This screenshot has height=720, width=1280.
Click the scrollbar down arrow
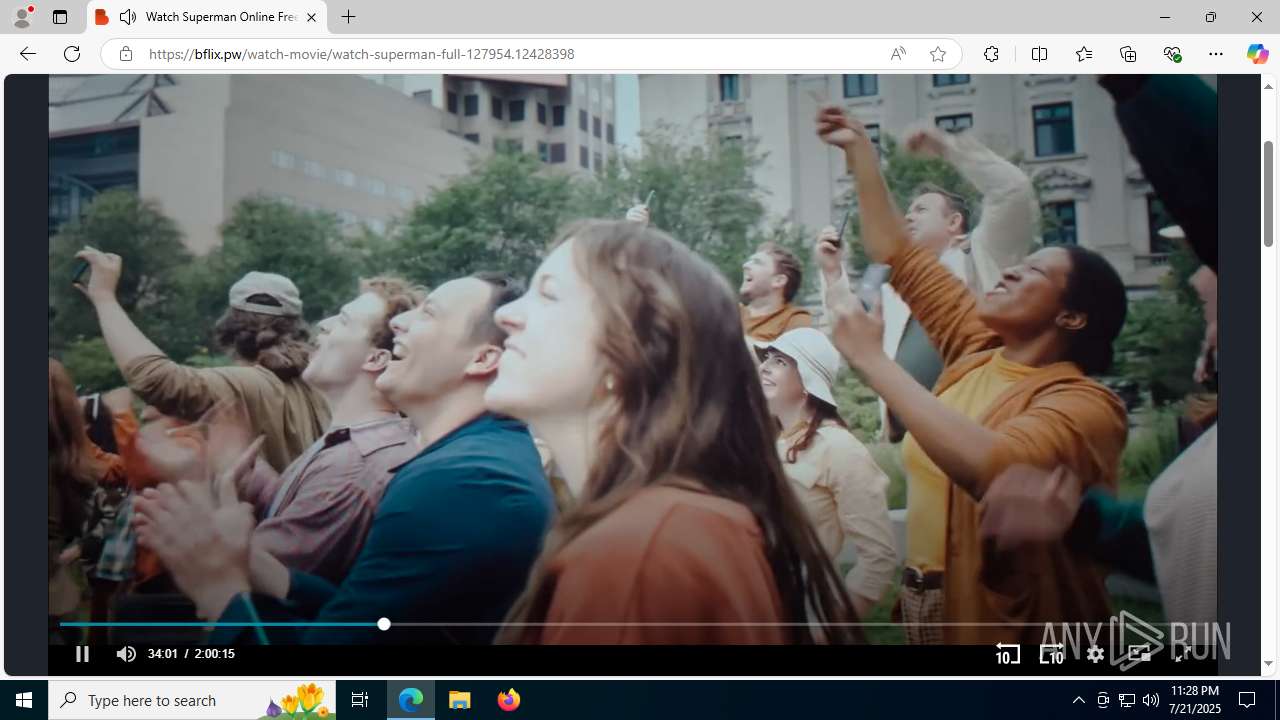(1268, 664)
